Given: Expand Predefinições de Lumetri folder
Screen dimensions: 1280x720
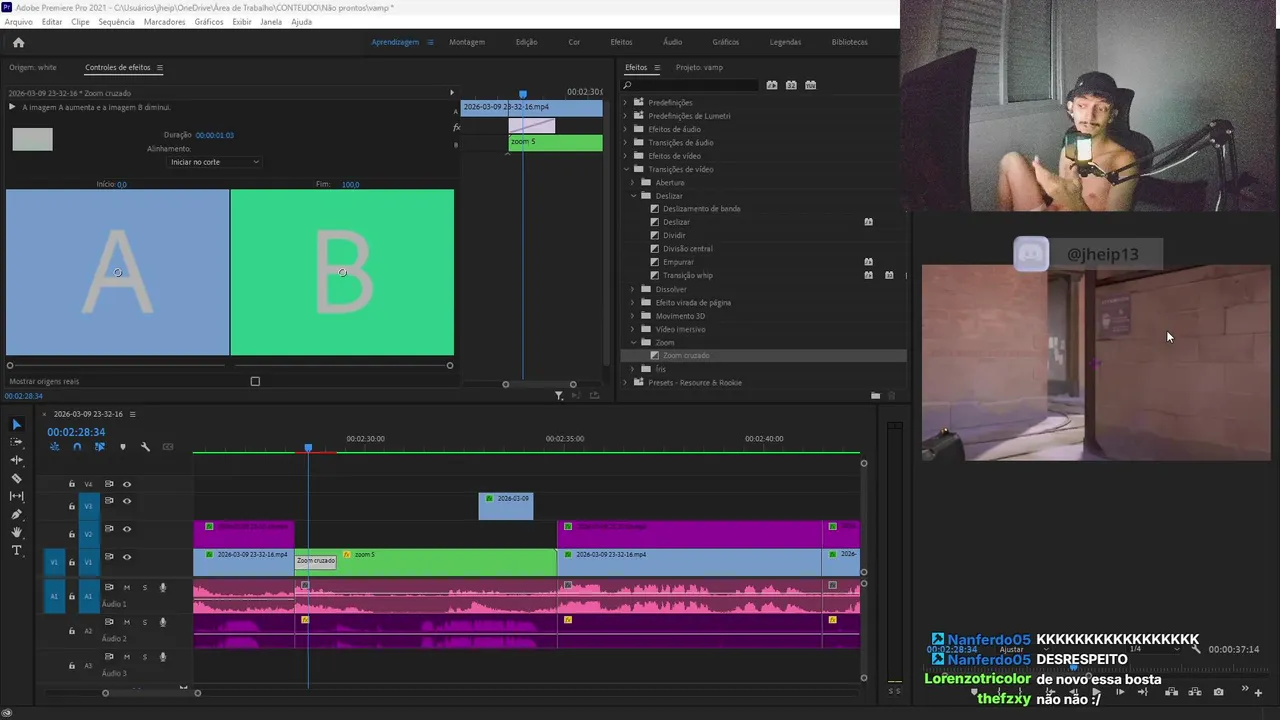Looking at the screenshot, I should coord(626,116).
